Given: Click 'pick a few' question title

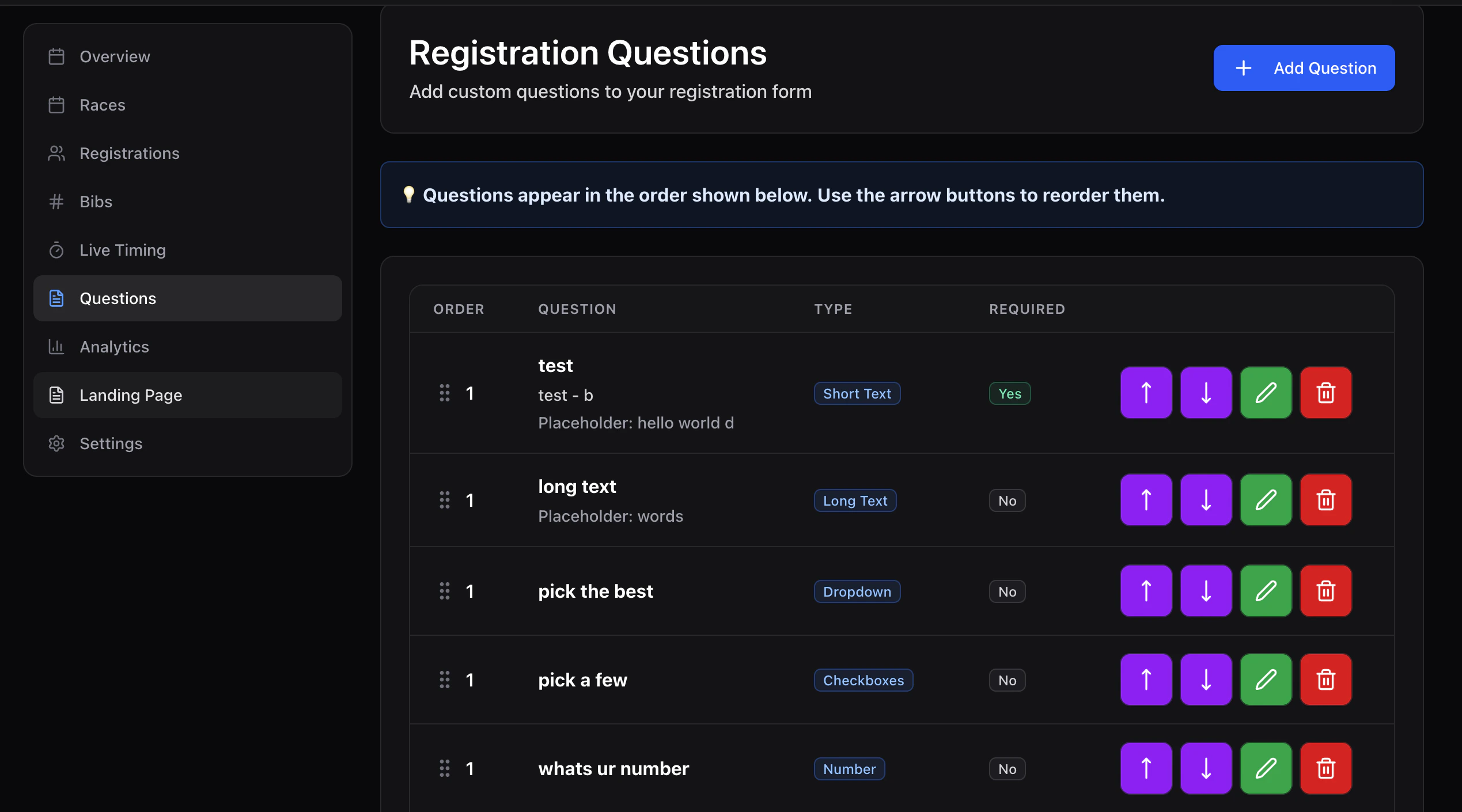Looking at the screenshot, I should point(582,680).
